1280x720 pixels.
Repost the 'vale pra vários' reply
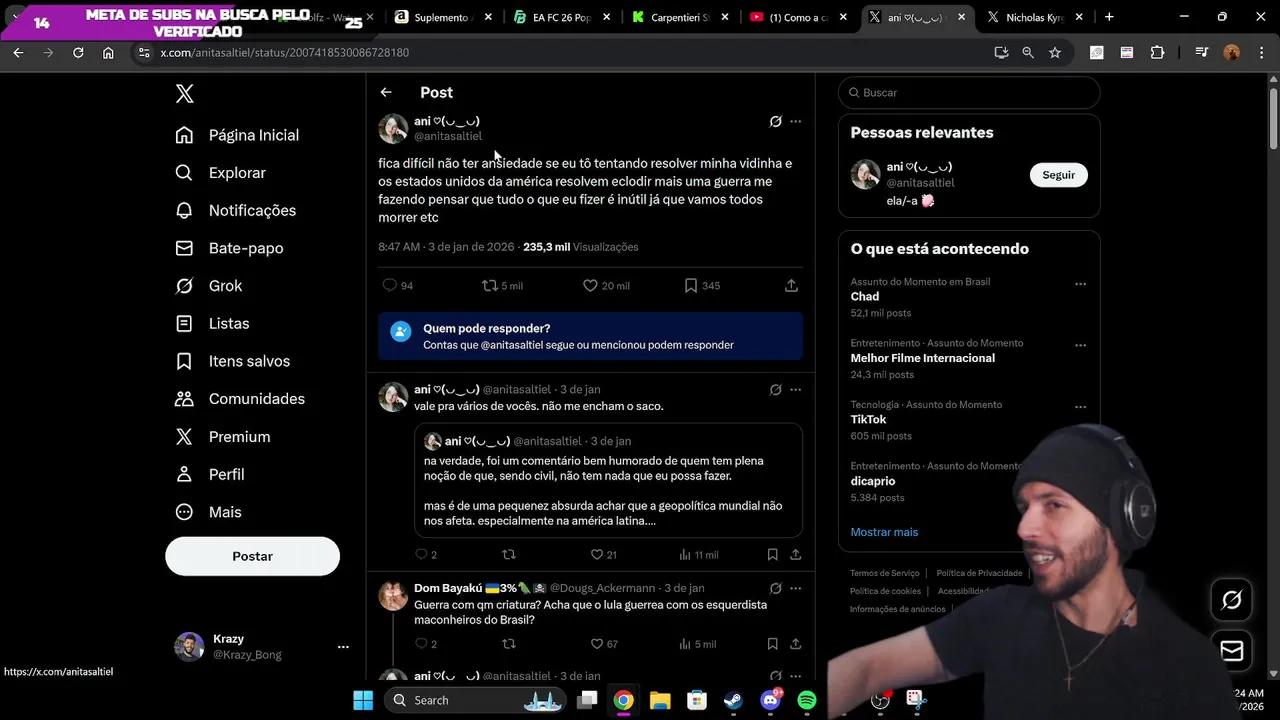pyautogui.click(x=509, y=555)
